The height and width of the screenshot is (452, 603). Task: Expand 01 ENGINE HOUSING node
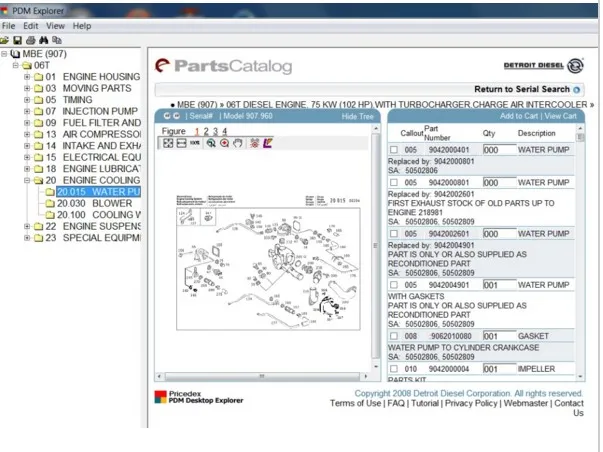[27, 77]
